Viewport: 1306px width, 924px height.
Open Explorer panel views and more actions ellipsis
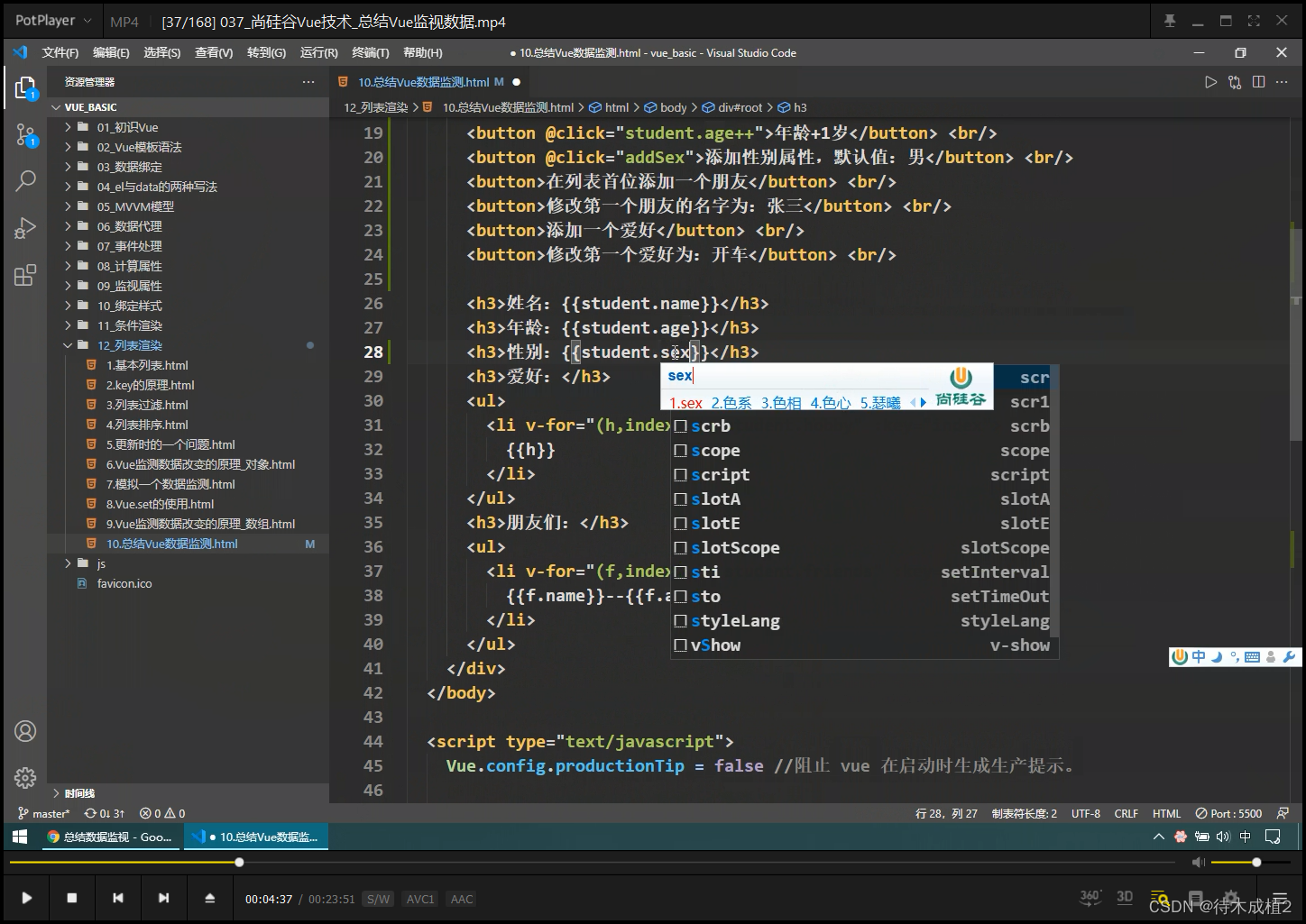pos(308,82)
